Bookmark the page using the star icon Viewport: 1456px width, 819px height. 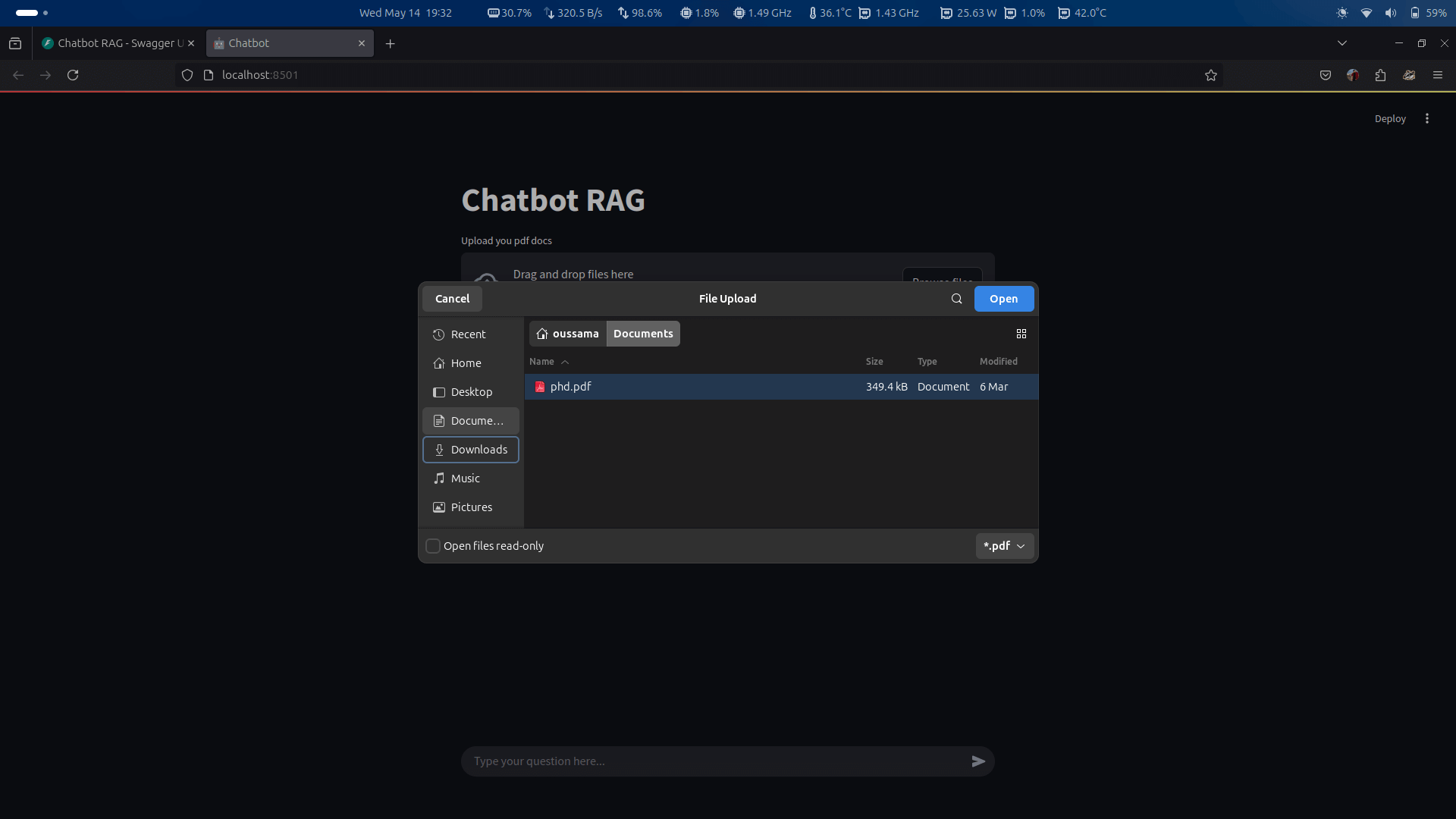point(1210,75)
